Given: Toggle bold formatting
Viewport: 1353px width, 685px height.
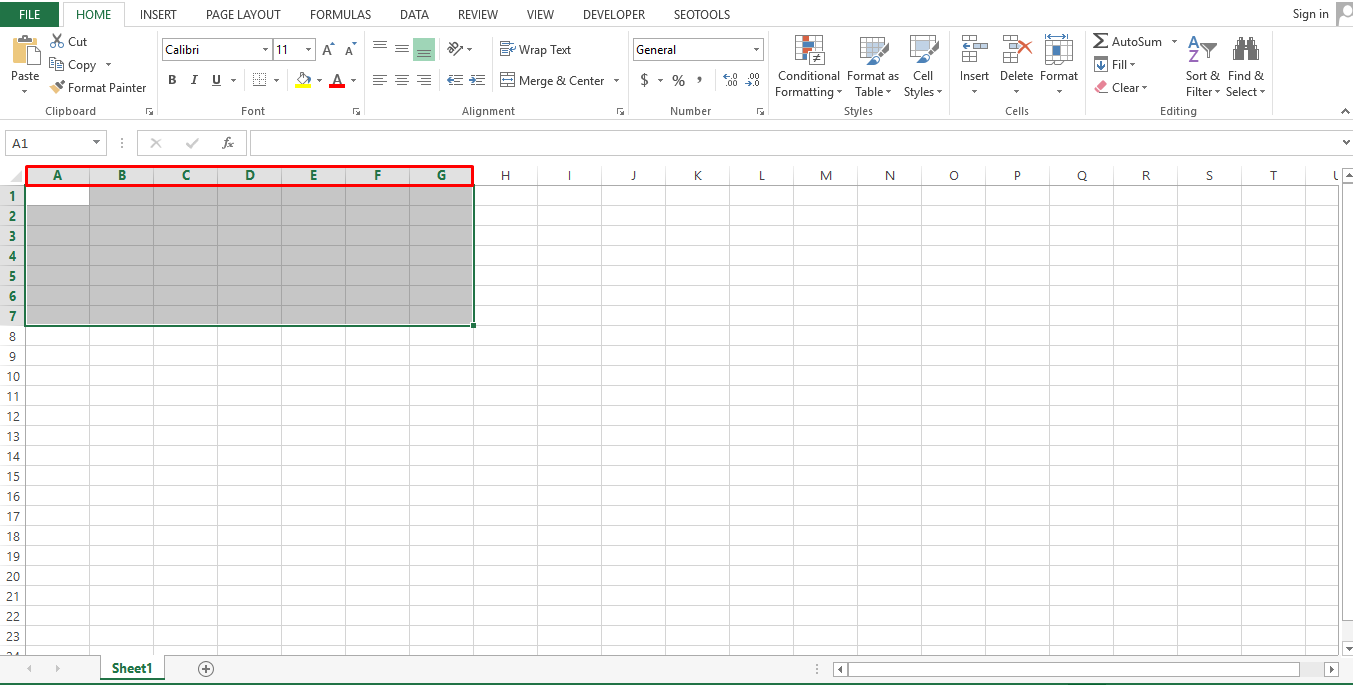Looking at the screenshot, I should click(x=171, y=80).
